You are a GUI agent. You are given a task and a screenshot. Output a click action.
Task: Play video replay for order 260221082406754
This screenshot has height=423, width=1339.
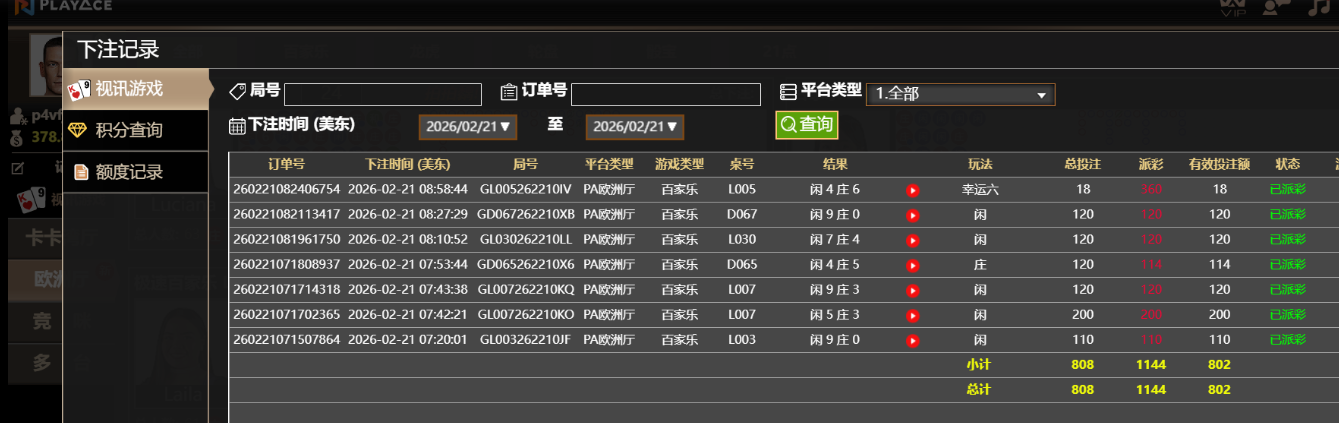[x=912, y=190]
